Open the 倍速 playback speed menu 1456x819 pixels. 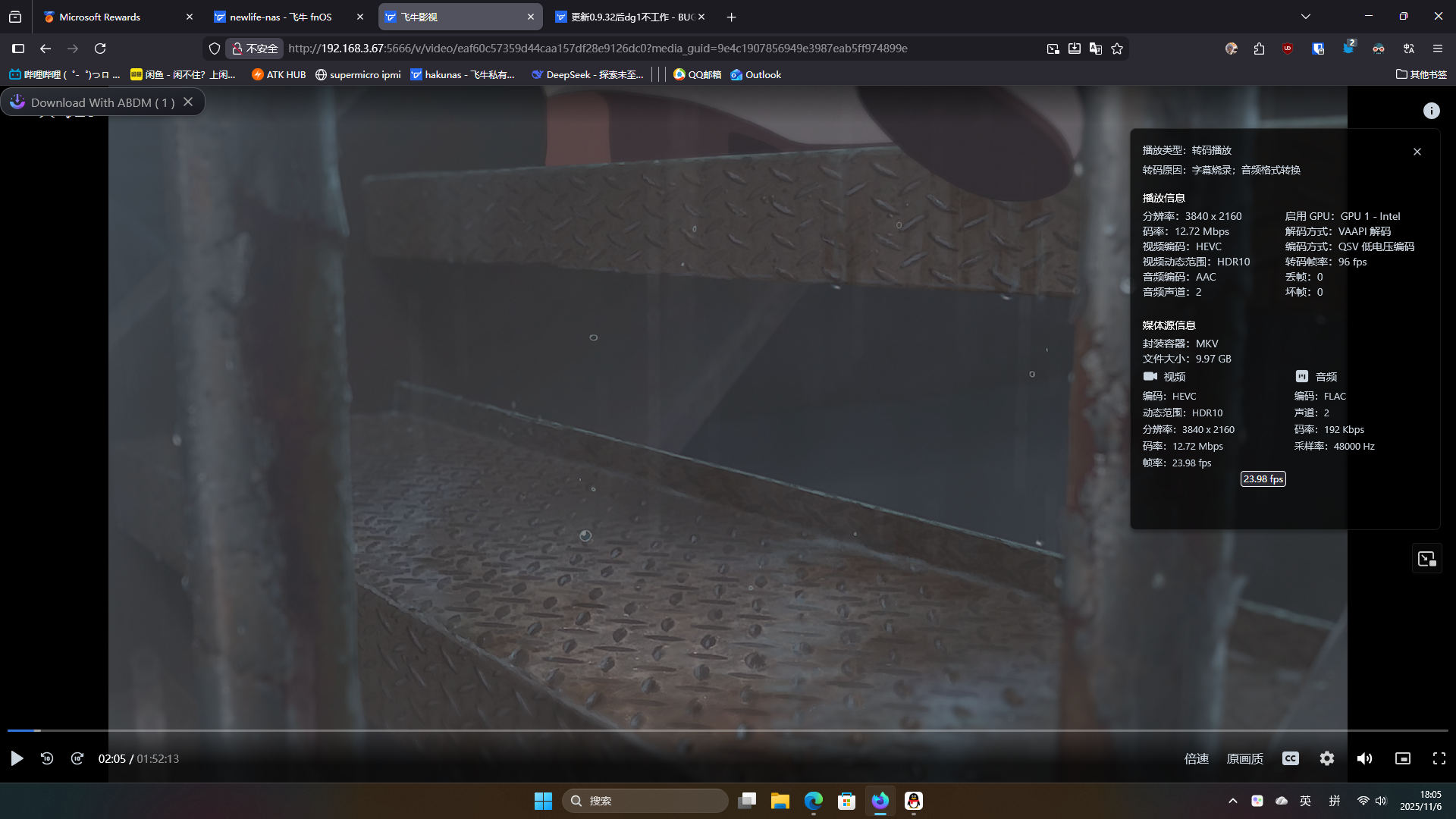tap(1196, 758)
